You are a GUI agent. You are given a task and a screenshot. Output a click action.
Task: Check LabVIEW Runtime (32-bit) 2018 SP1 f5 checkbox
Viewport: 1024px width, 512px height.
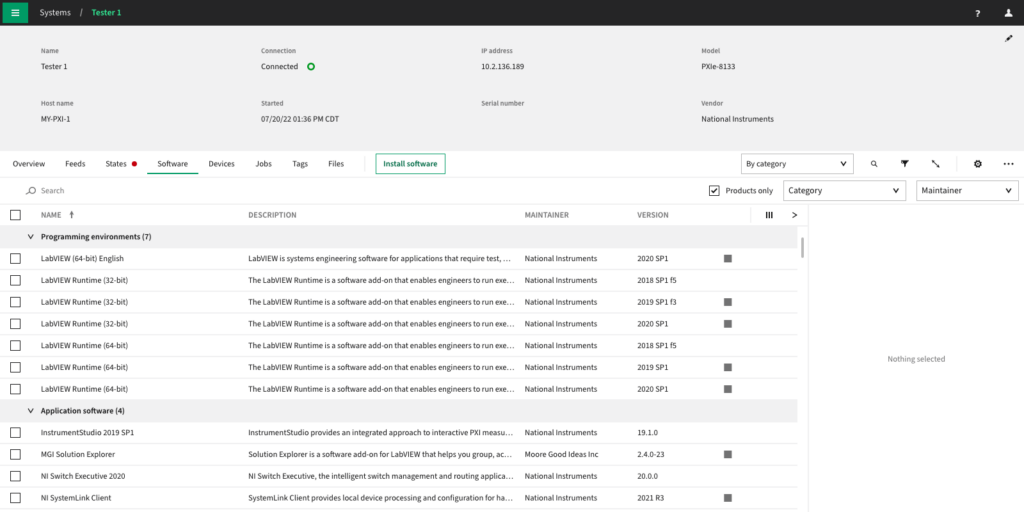coord(16,280)
